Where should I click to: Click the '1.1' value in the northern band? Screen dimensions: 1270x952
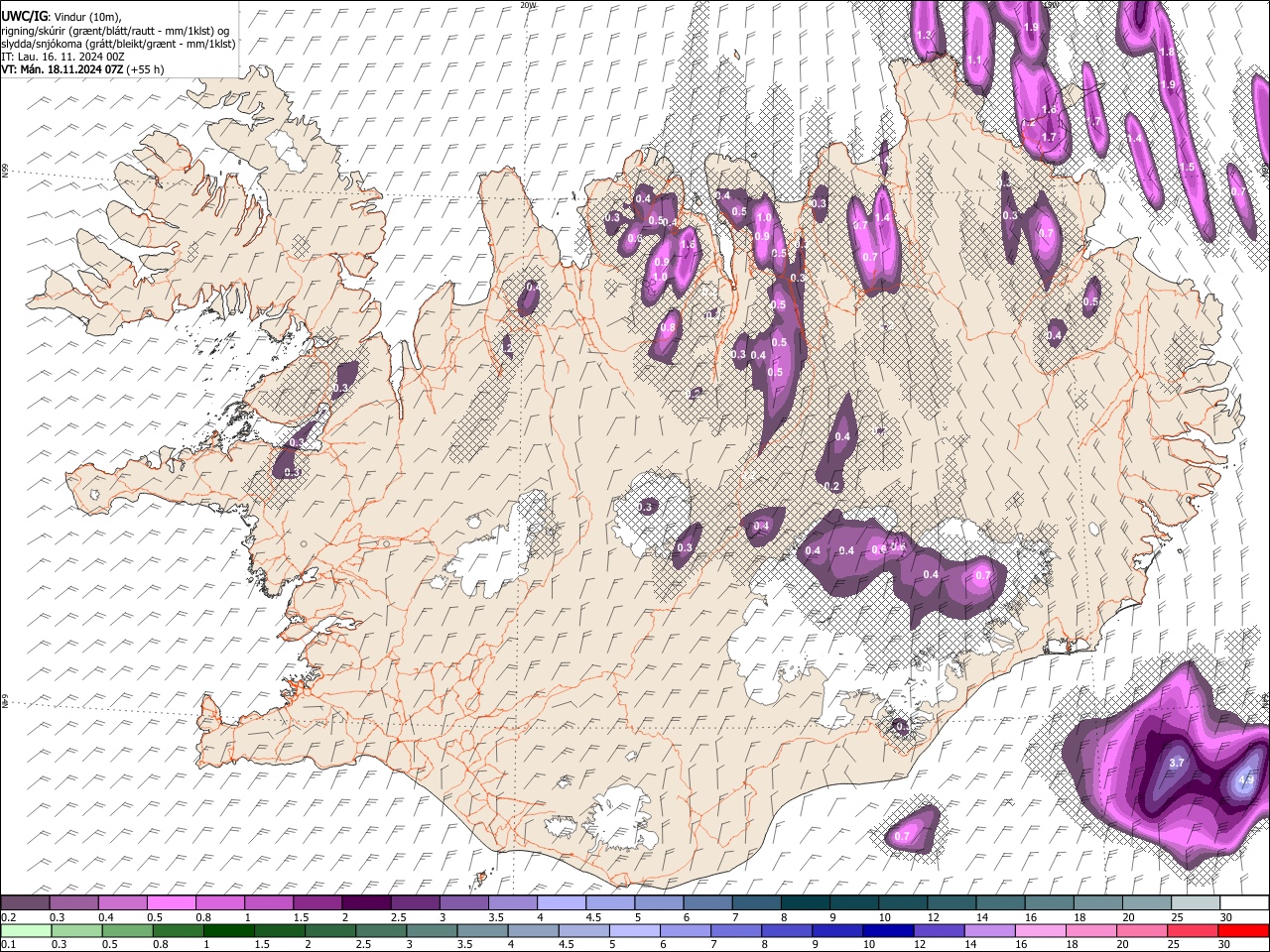[x=973, y=60]
